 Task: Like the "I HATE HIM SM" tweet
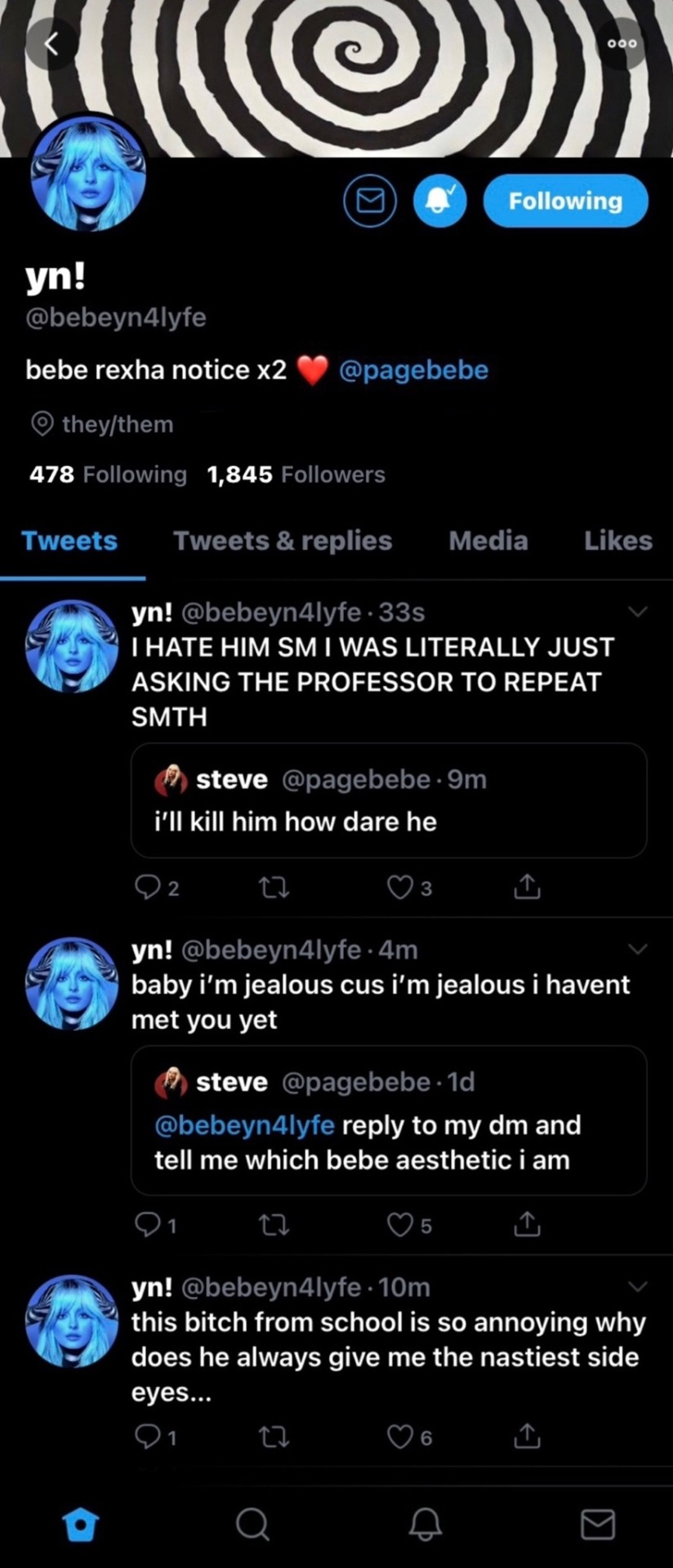pos(399,887)
